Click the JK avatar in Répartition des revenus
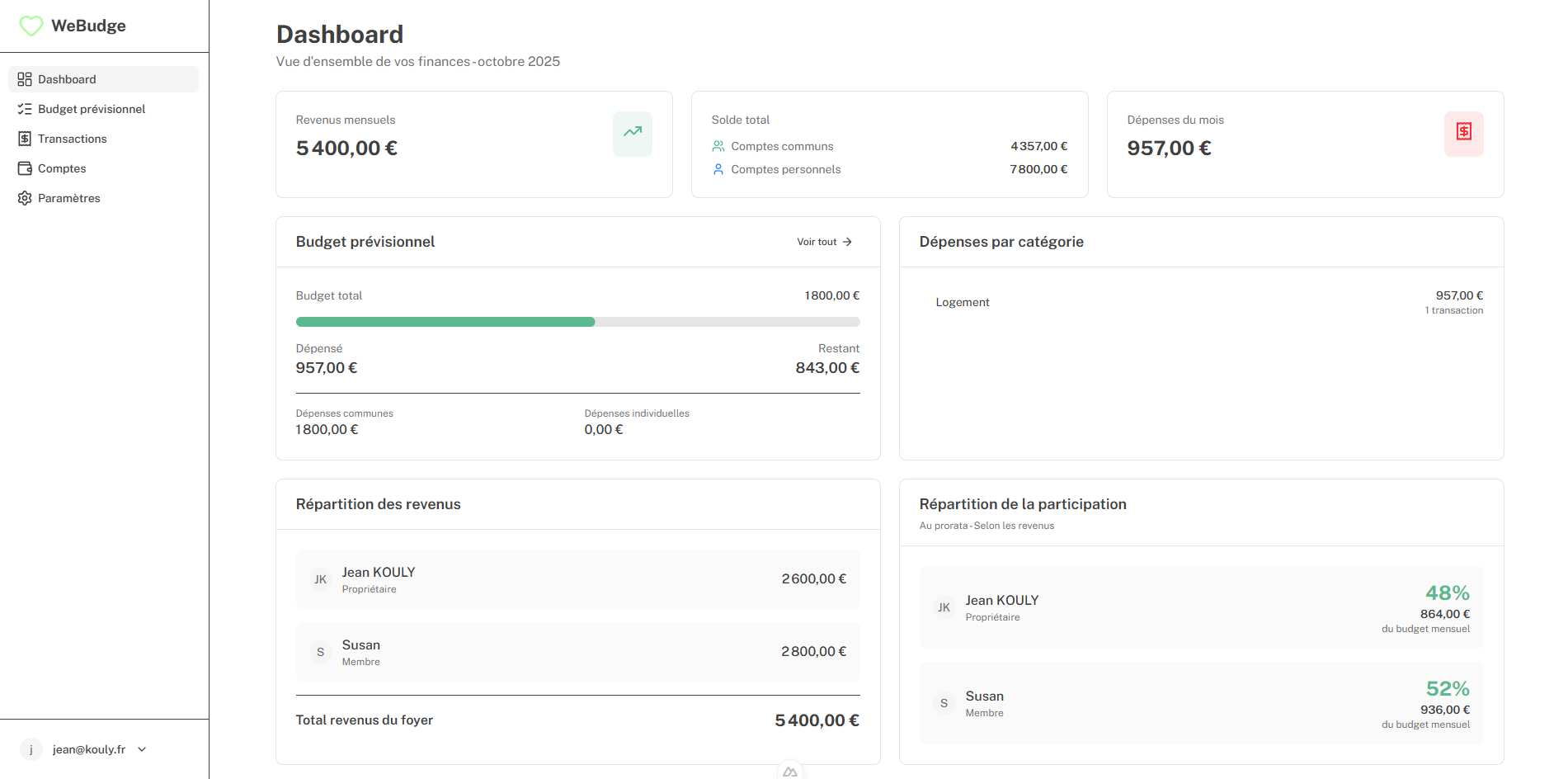 (320, 580)
